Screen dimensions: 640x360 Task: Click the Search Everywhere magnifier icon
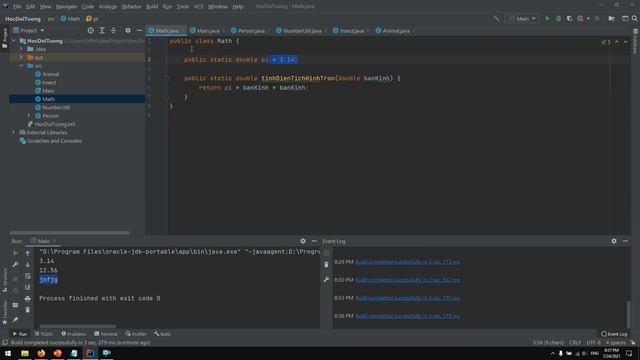[635, 19]
